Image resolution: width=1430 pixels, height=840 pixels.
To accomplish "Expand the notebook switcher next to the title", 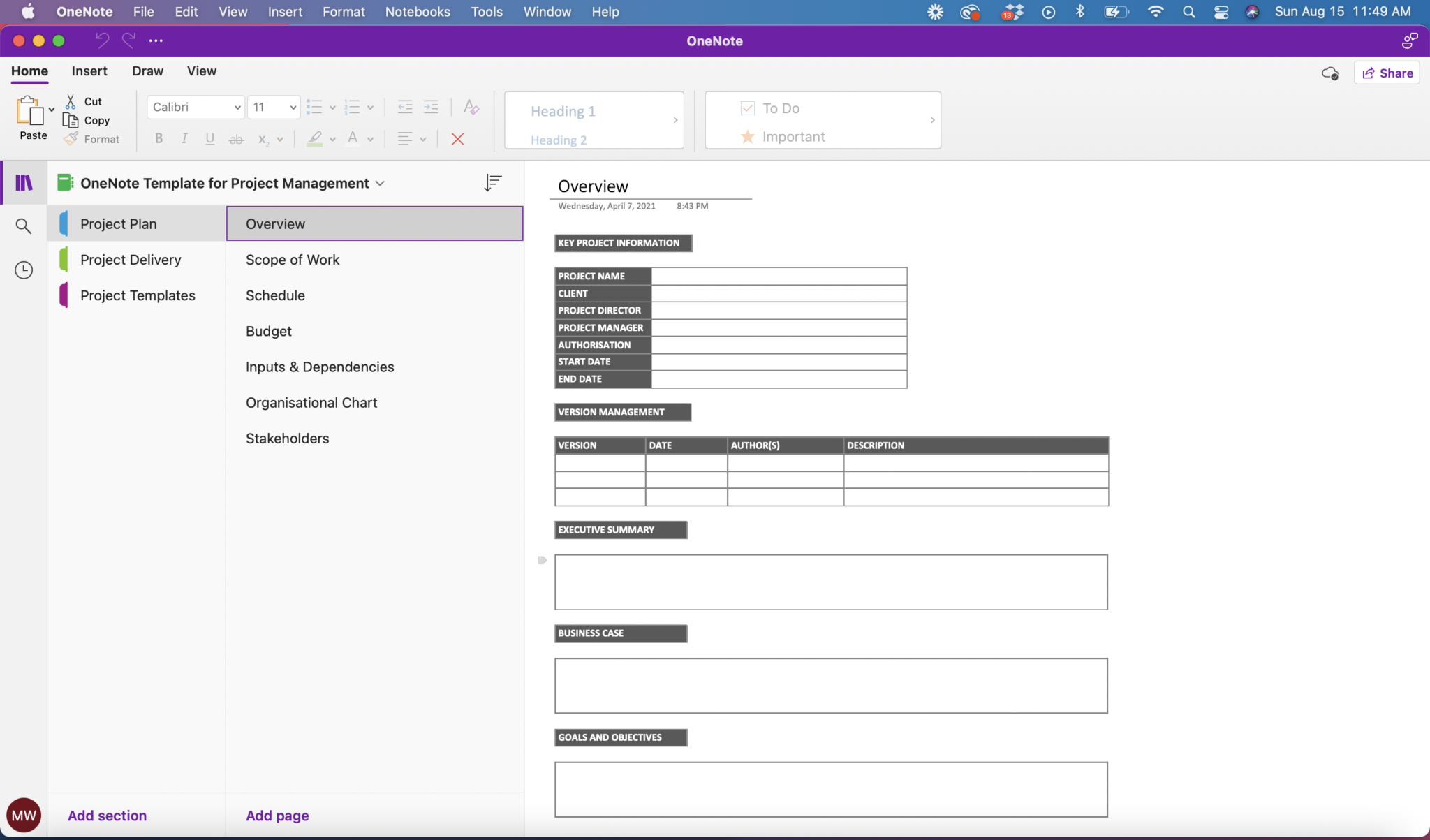I will click(380, 183).
